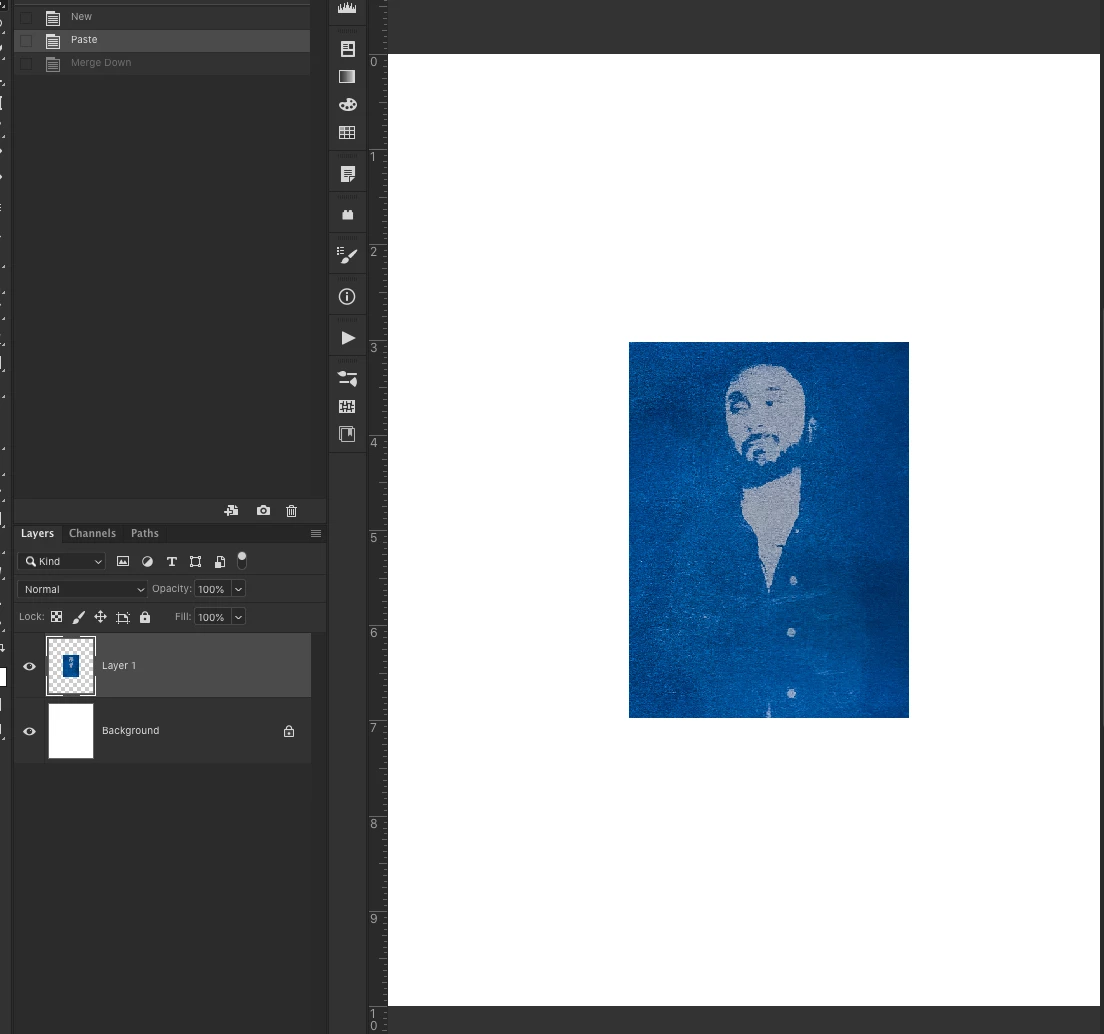Select the Merge Down history state

click(162, 63)
